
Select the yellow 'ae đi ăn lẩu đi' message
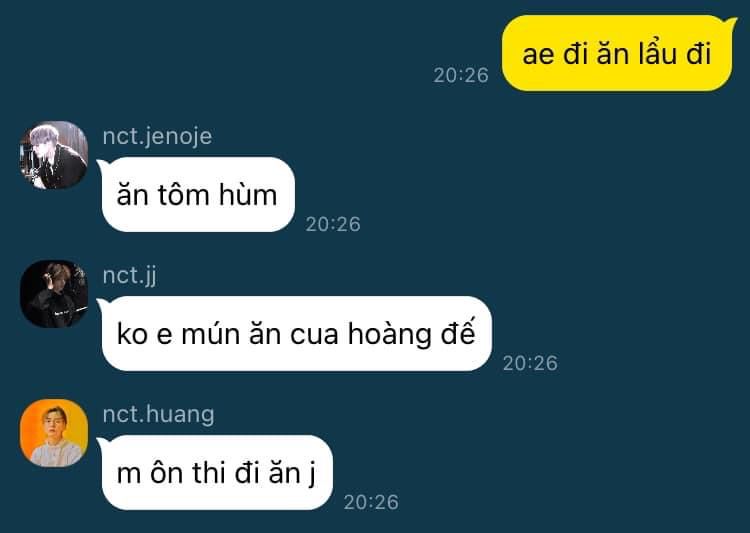pos(617,53)
